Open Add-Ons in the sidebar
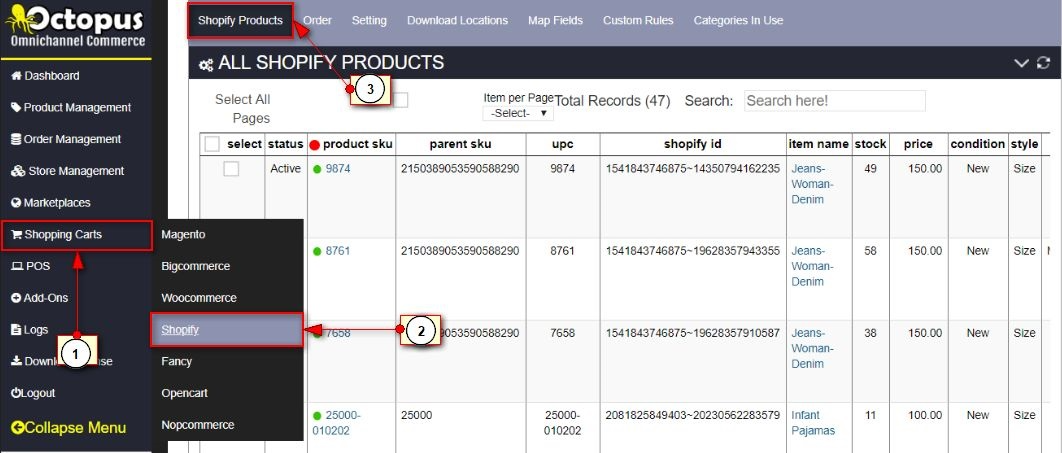Screen dimensions: 1062x453 (x=40, y=298)
